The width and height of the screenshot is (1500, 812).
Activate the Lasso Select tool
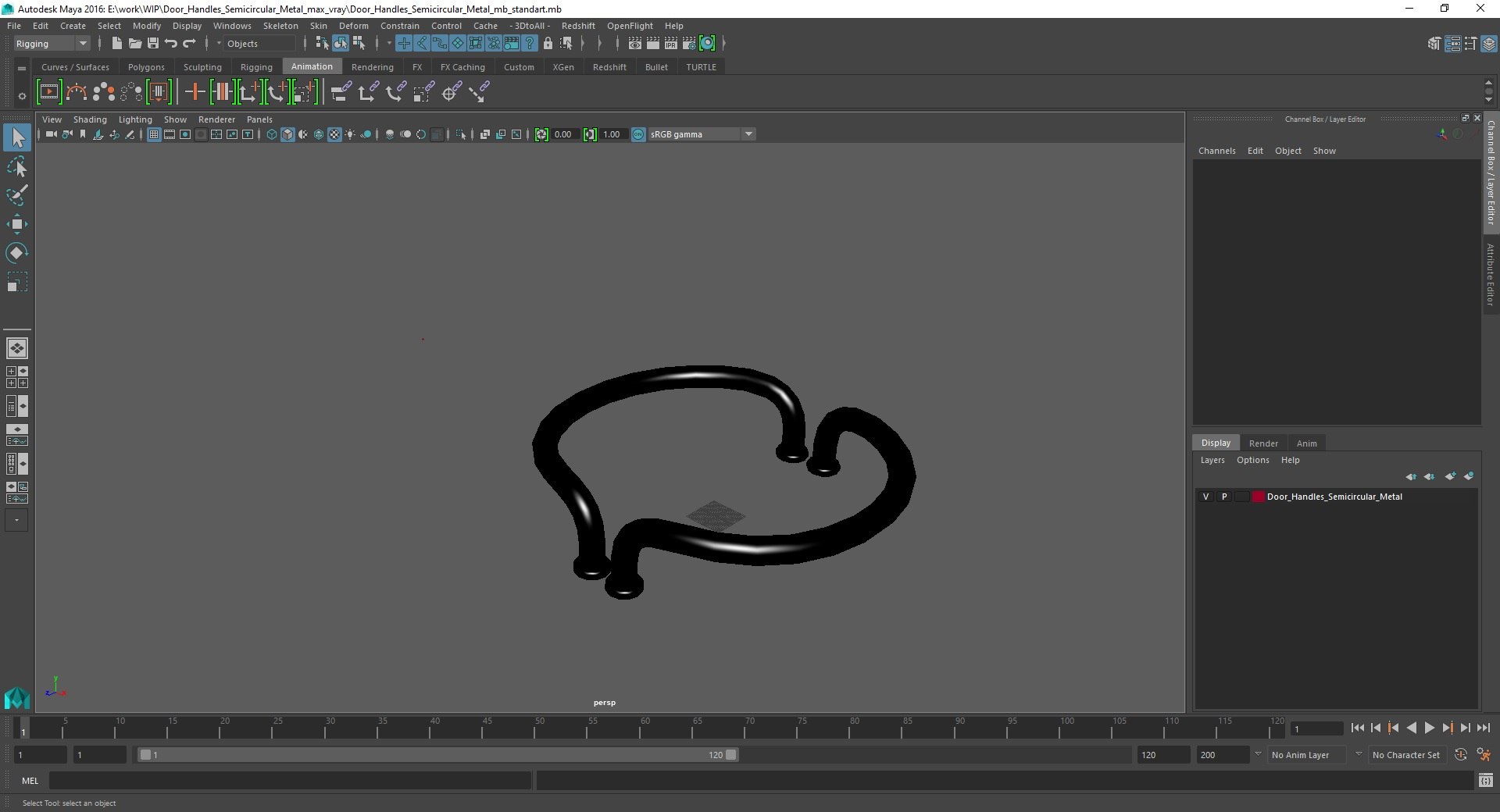point(17,167)
